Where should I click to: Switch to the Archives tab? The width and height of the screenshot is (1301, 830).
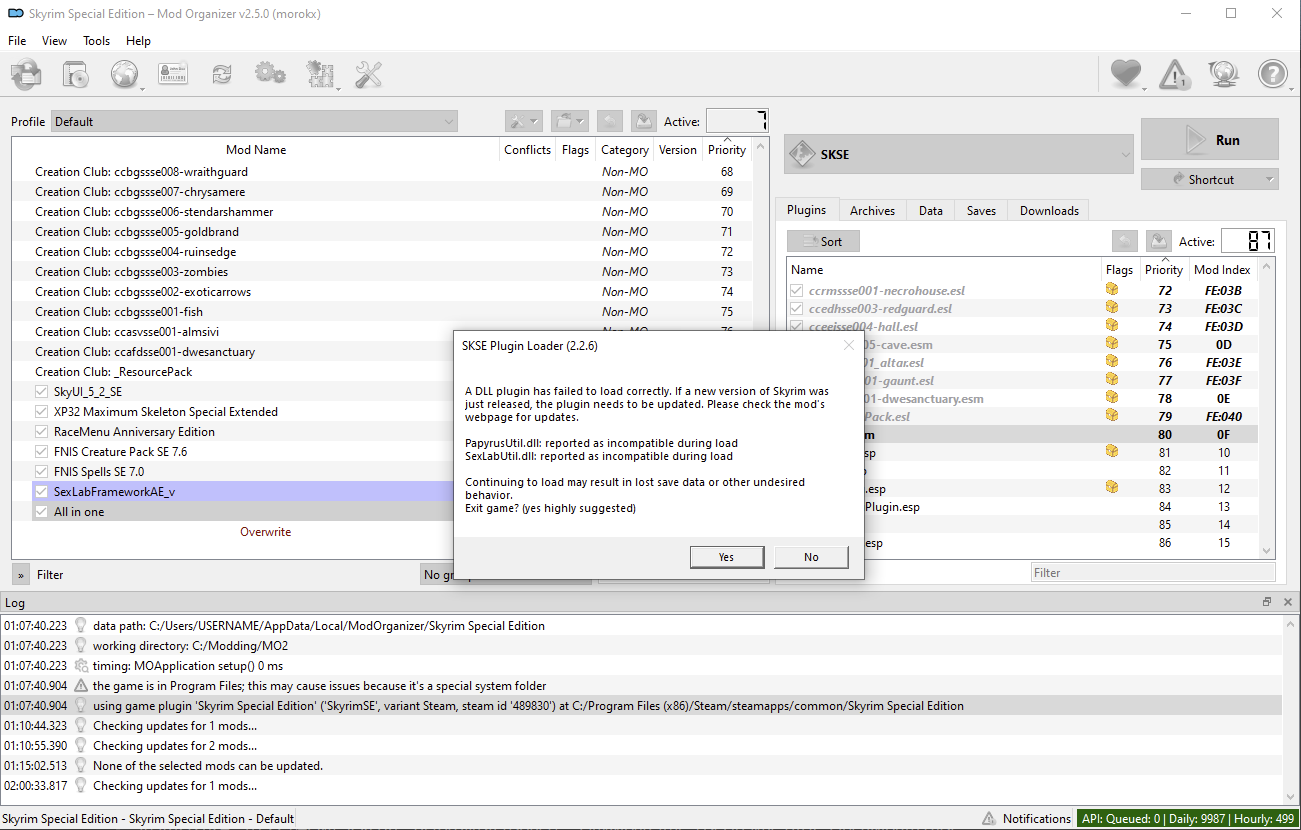pyautogui.click(x=872, y=211)
